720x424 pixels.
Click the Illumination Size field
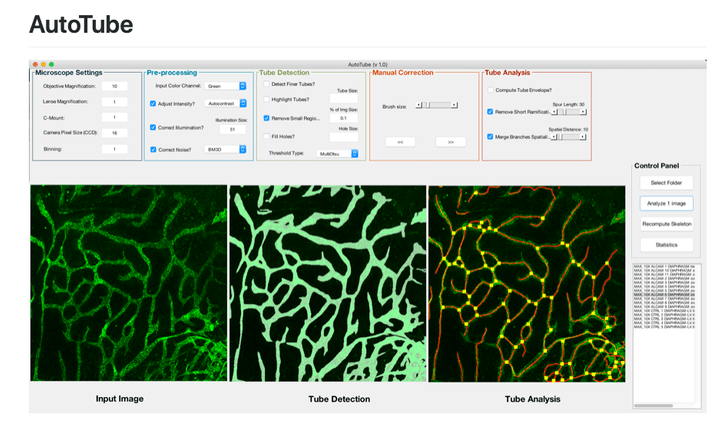(232, 130)
